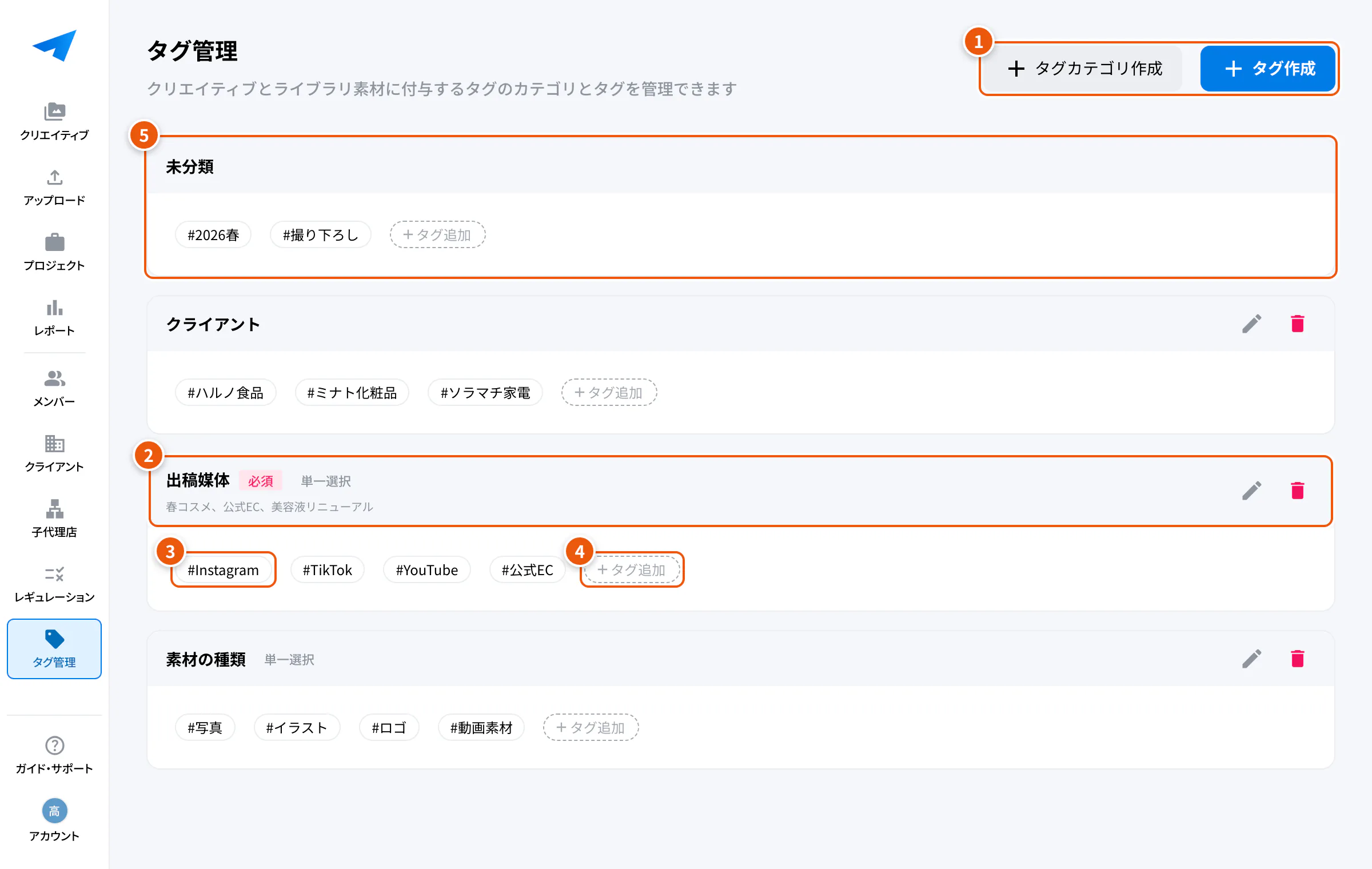
Task: Click the #写真 tag
Action: pyautogui.click(x=205, y=727)
